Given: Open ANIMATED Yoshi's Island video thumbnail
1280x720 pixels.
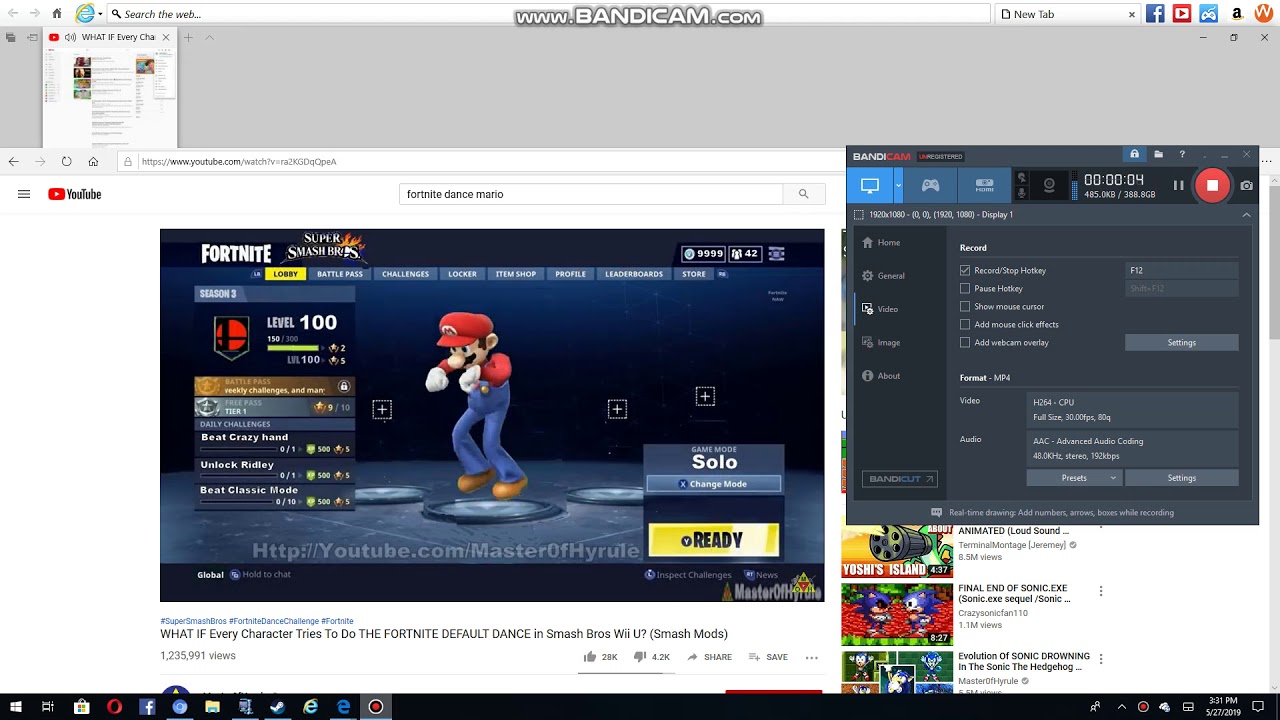Looking at the screenshot, I should (x=897, y=552).
